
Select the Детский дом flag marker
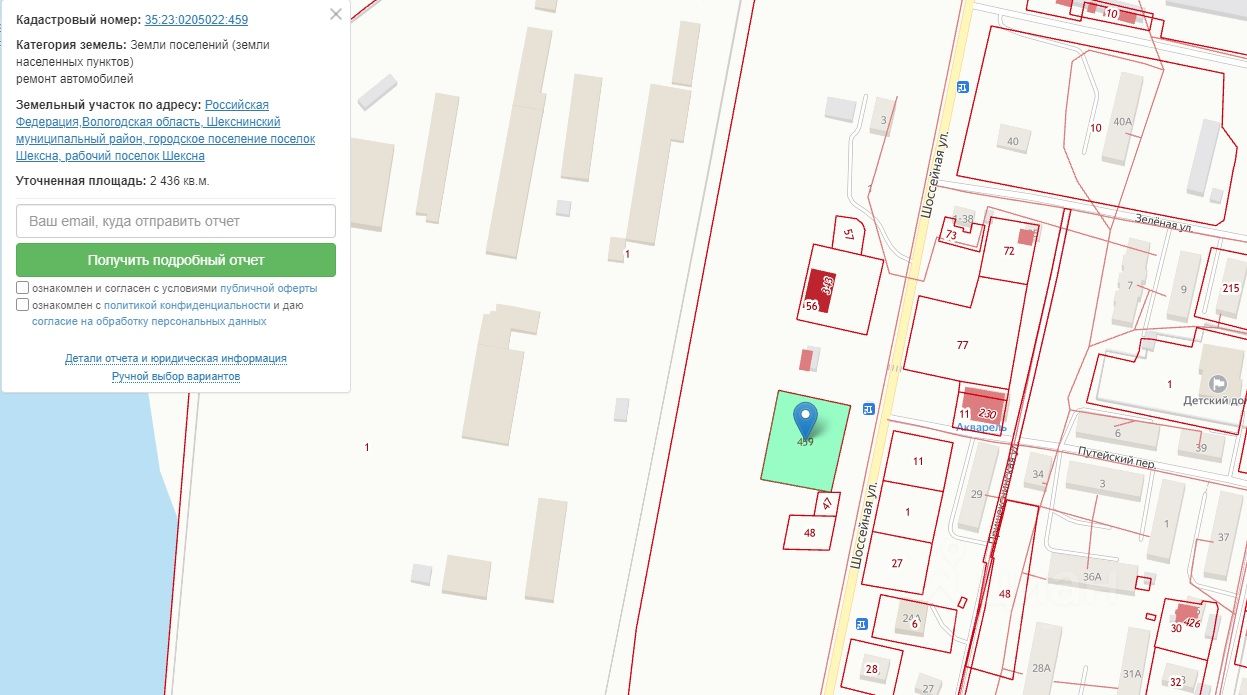[x=1218, y=383]
